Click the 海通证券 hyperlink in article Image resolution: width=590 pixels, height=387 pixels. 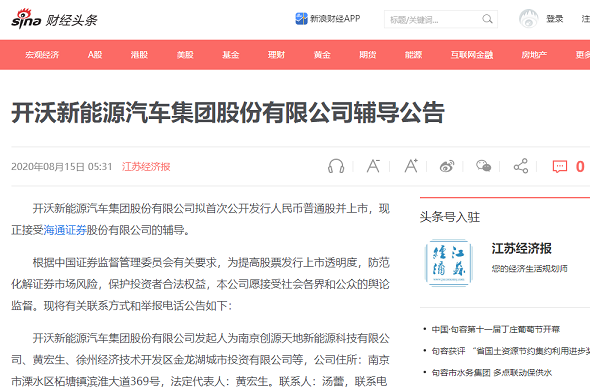pos(65,230)
